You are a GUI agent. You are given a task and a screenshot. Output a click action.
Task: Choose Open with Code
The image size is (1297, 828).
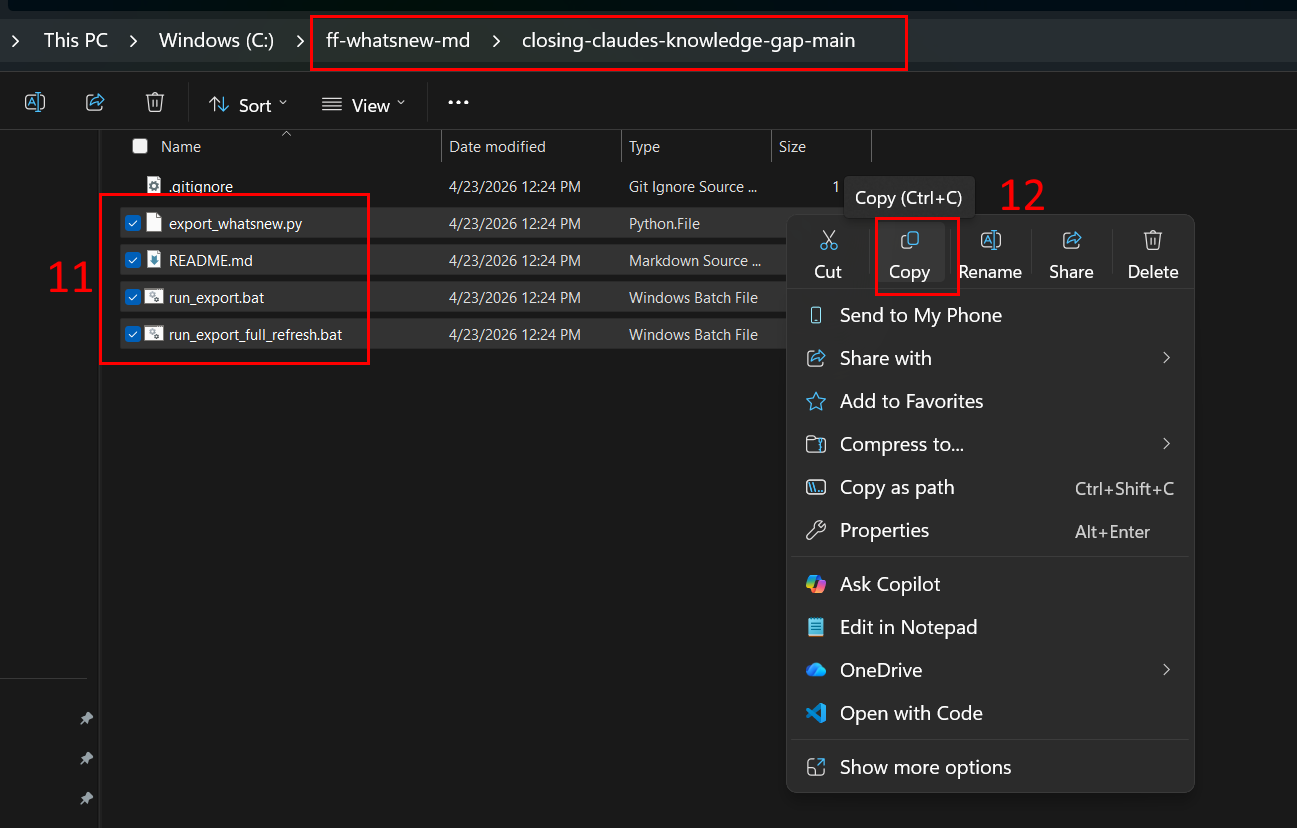tap(991, 713)
